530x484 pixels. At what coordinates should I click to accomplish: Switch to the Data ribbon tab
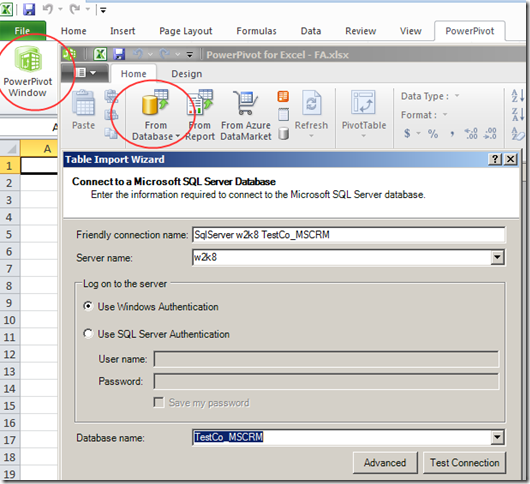coord(311,31)
